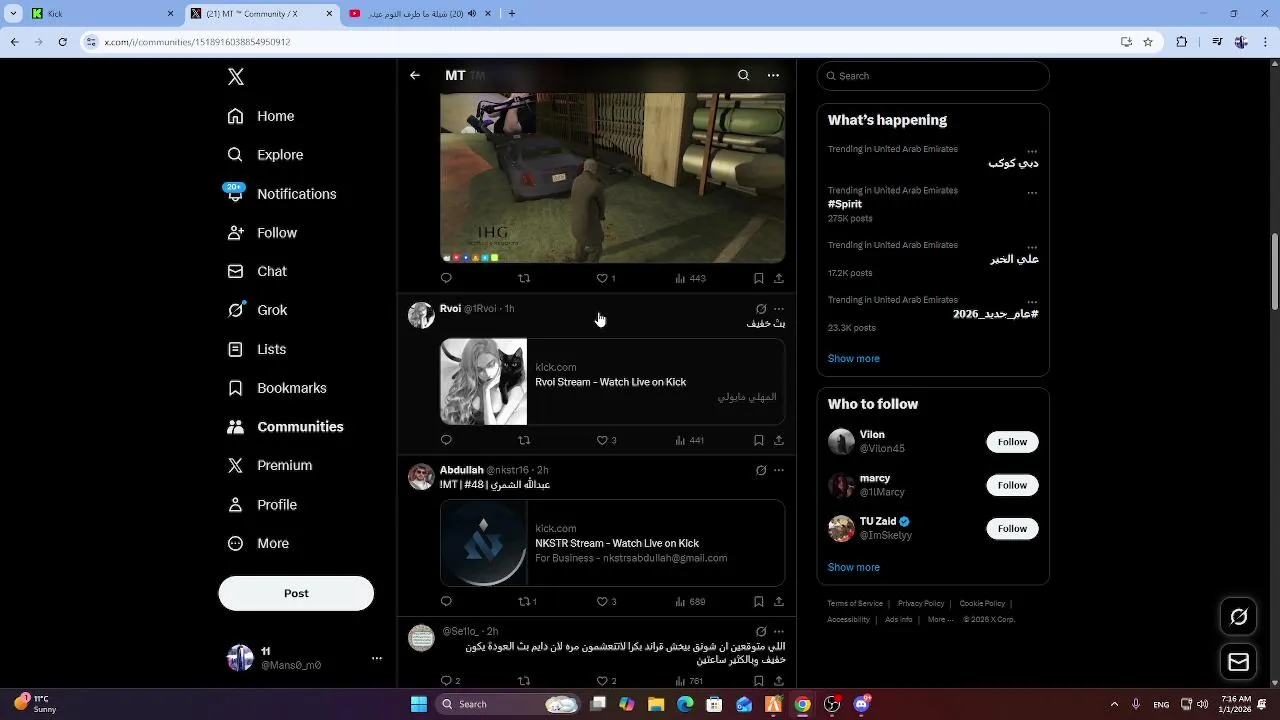Show more trends under What's happening
The height and width of the screenshot is (720, 1280).
[x=853, y=358]
